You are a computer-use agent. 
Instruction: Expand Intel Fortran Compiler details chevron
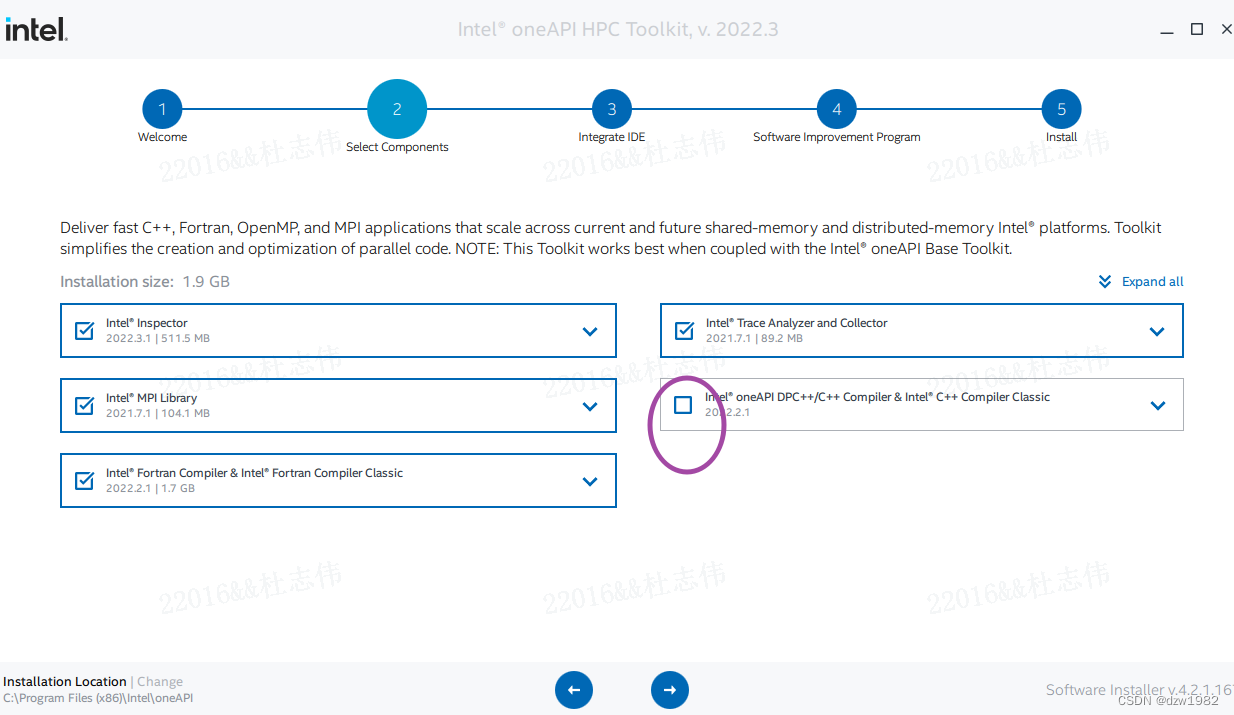coord(590,482)
